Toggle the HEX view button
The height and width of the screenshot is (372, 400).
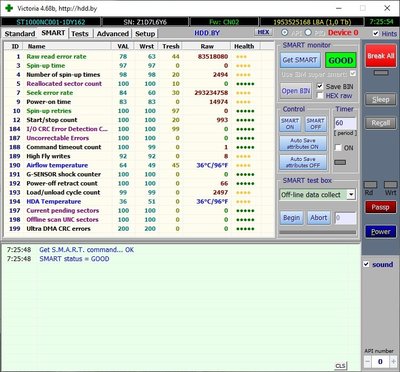point(263,32)
